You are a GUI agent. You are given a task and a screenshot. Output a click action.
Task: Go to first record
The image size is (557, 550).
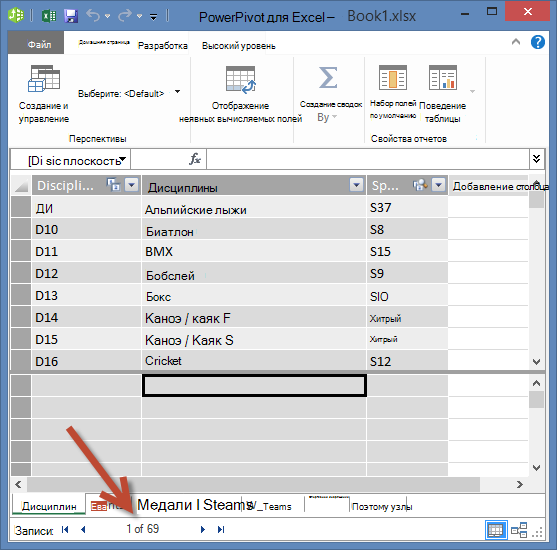65,529
